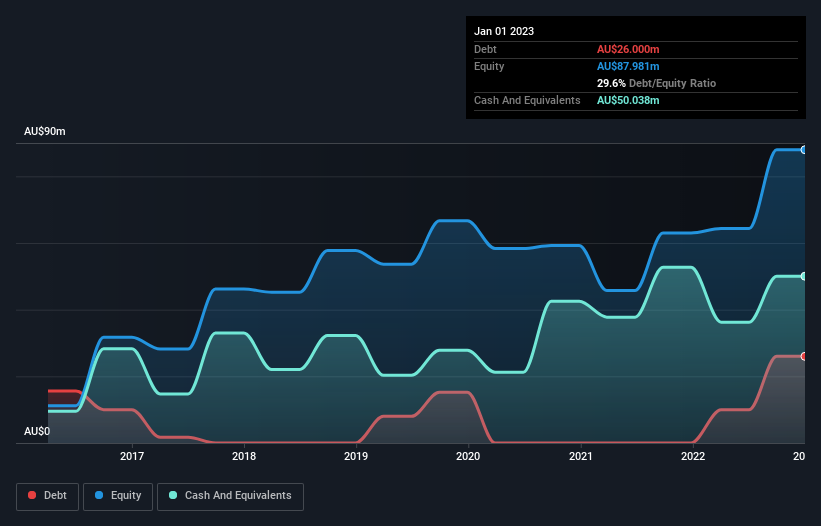Select the Cash endpoint marker at chart edge
This screenshot has width=821, height=526.
pyautogui.click(x=803, y=276)
